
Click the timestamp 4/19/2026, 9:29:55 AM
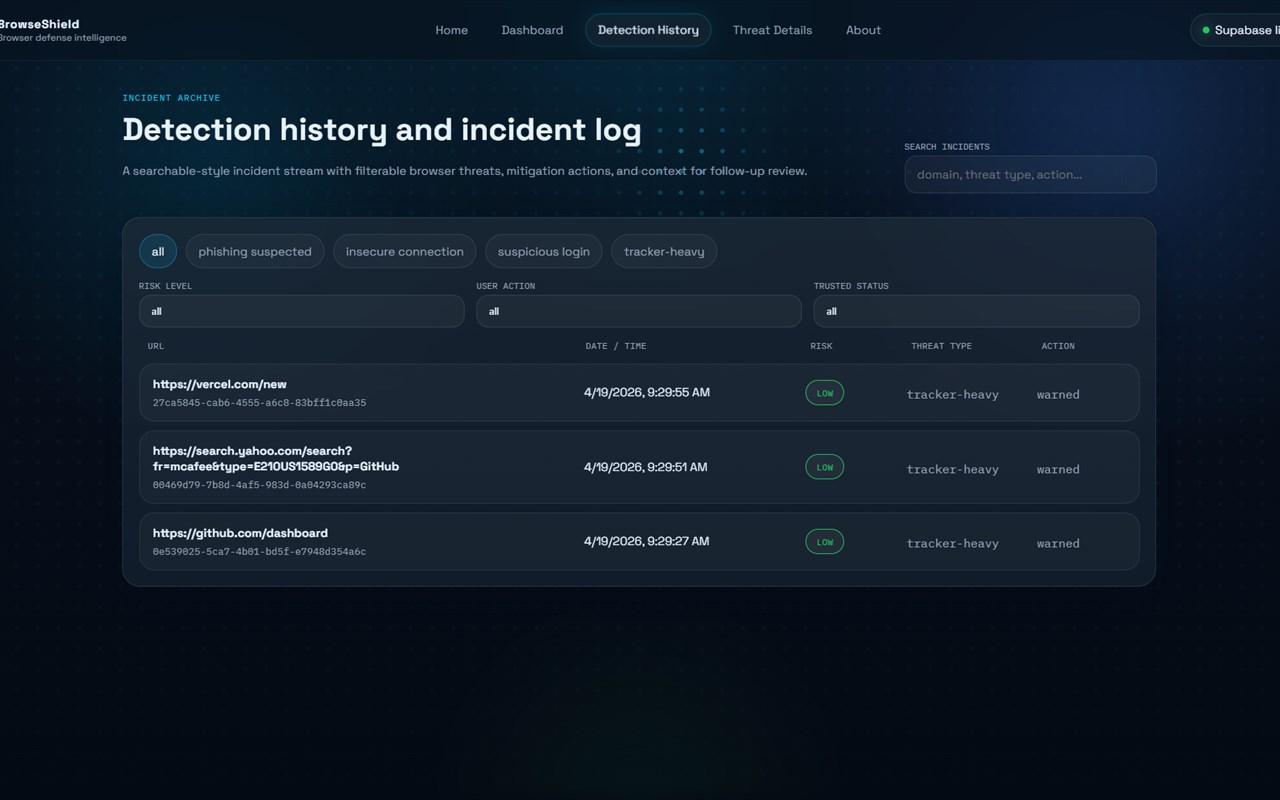click(647, 393)
